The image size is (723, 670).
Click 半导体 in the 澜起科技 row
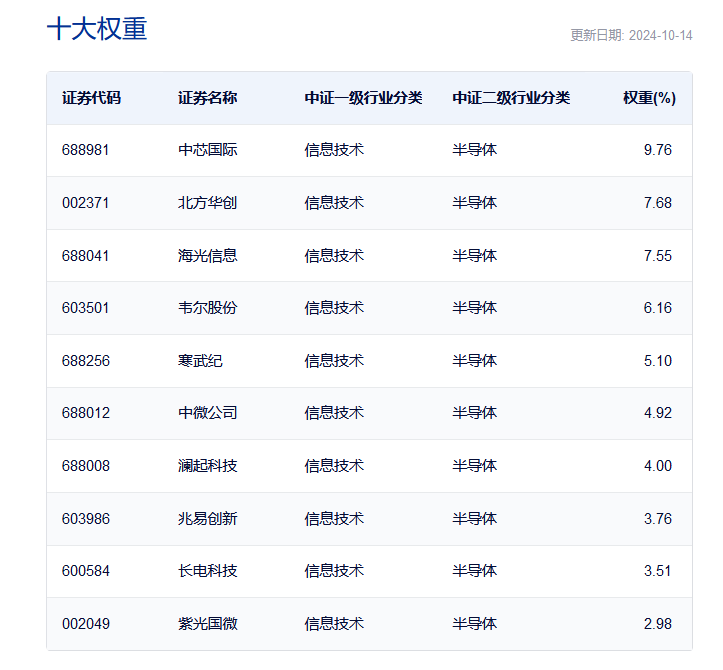474,466
